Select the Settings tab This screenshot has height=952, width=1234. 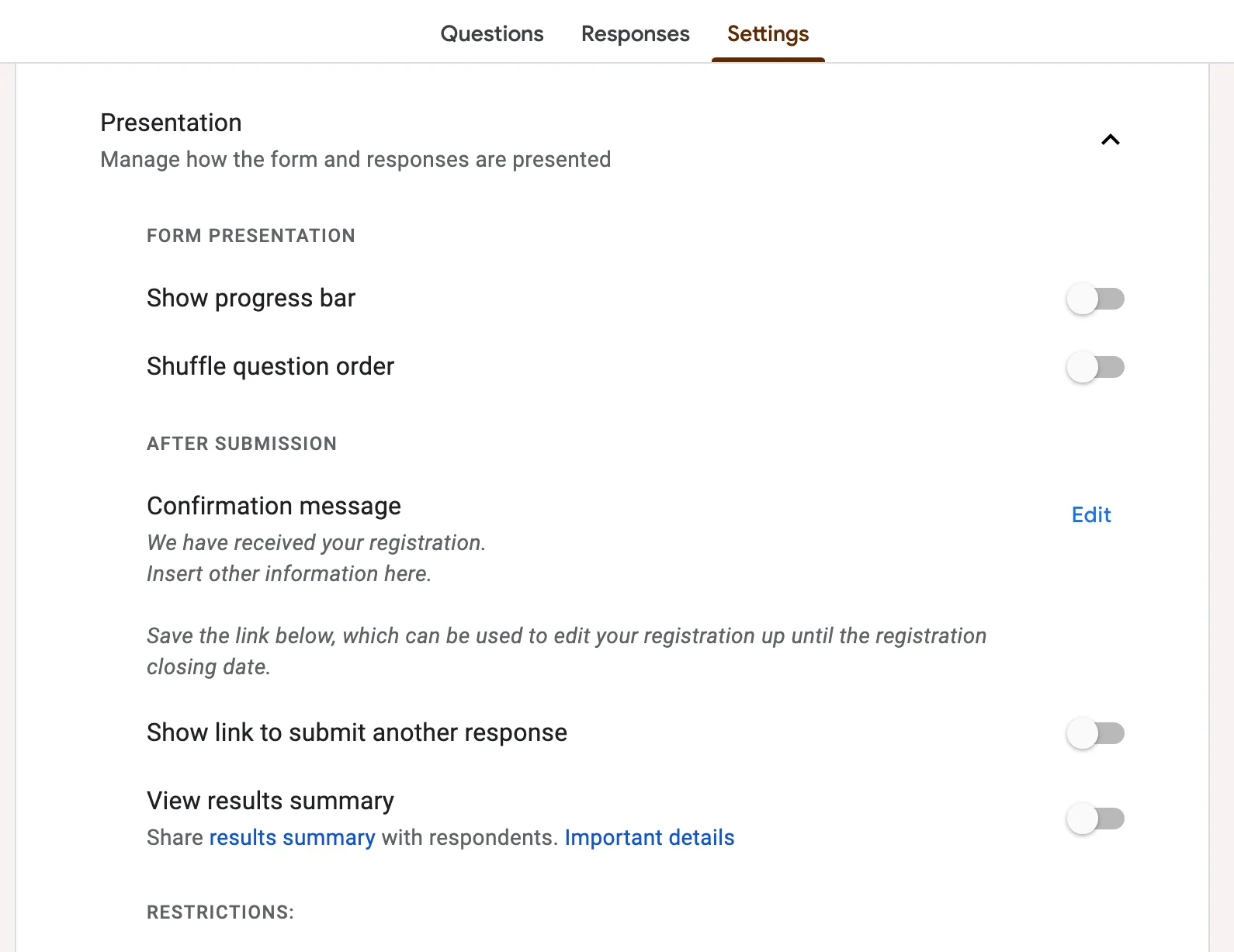point(768,34)
